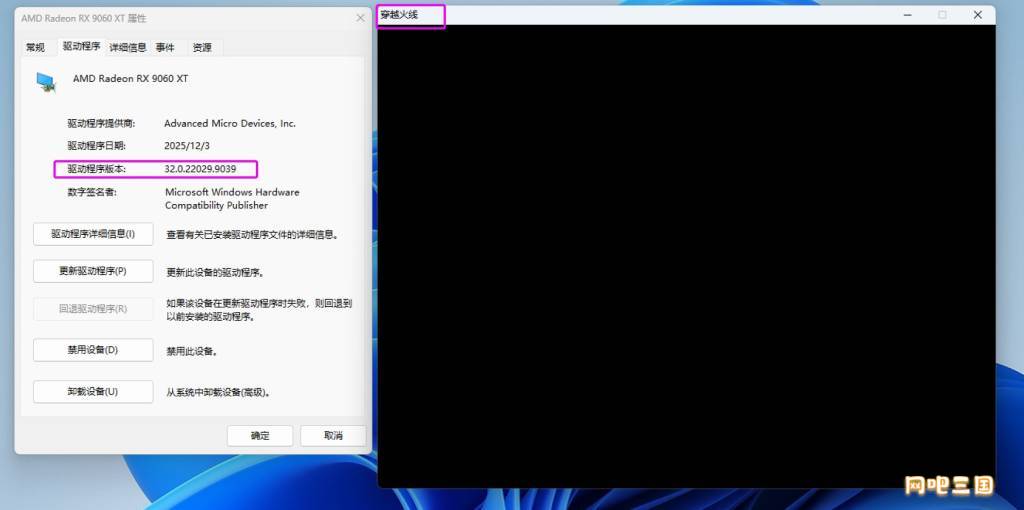Click the 驱动程序版本 label

coord(97,169)
